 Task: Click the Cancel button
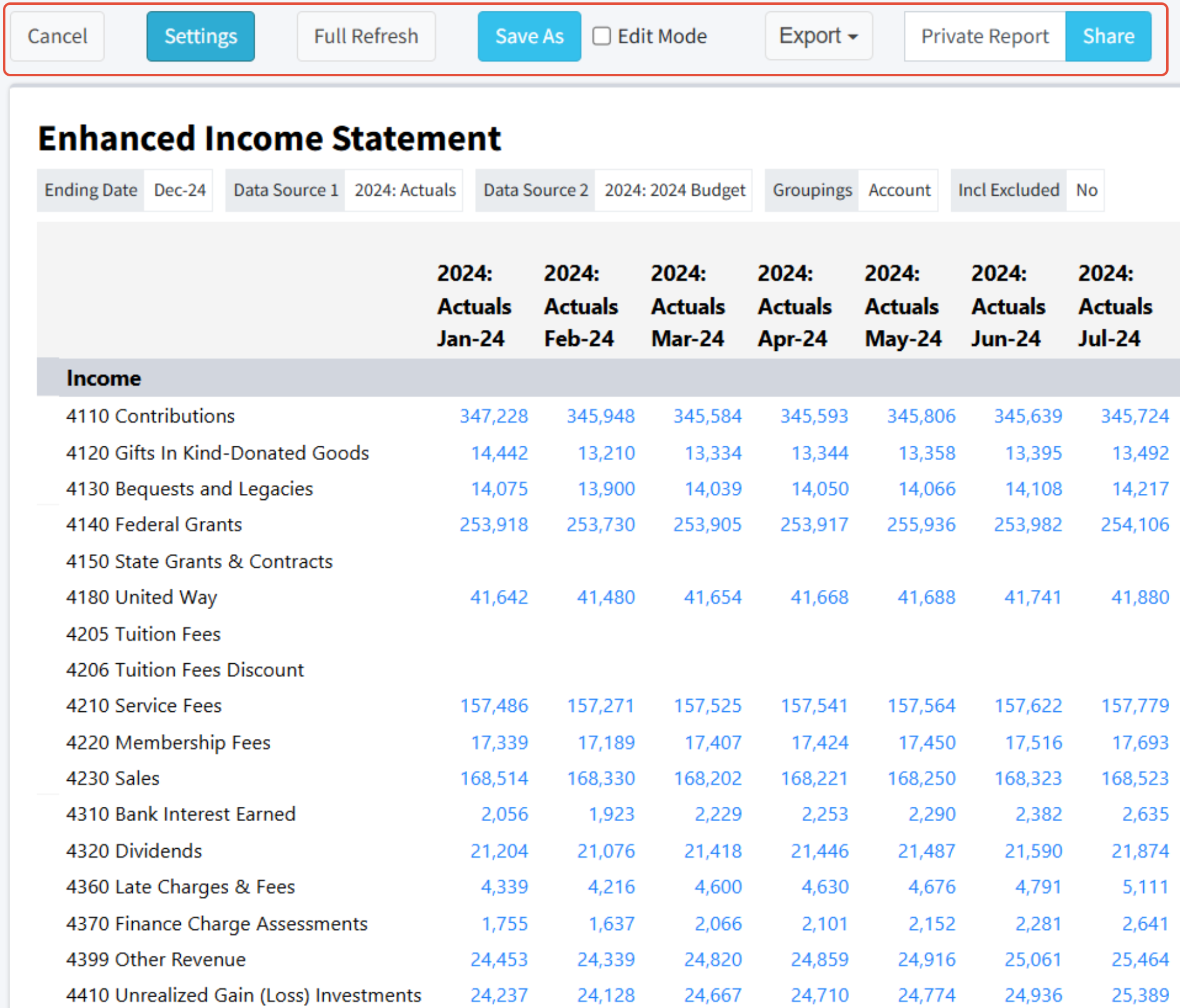click(57, 37)
